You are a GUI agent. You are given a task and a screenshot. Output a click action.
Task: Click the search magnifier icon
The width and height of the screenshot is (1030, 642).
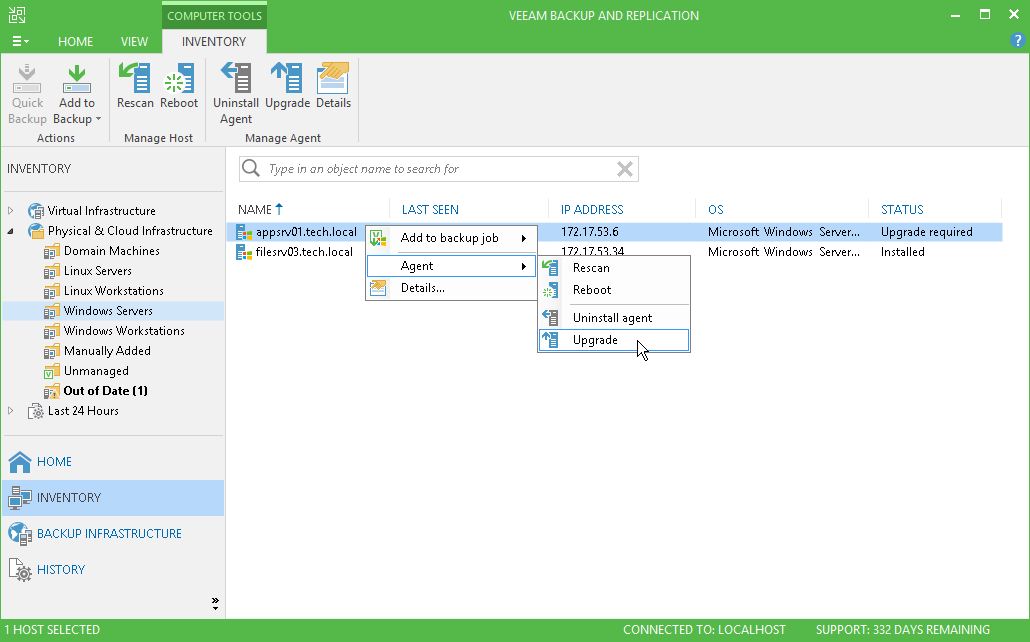point(250,168)
